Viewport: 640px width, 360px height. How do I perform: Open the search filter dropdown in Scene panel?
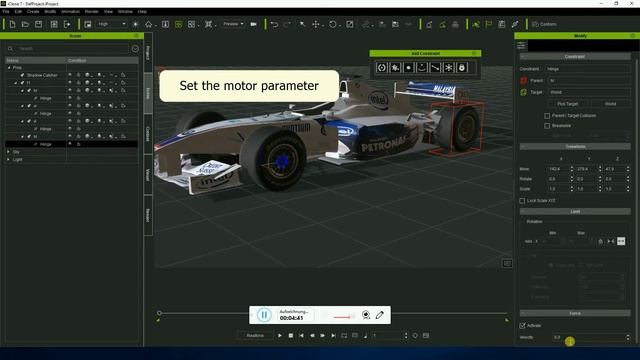[x=135, y=49]
